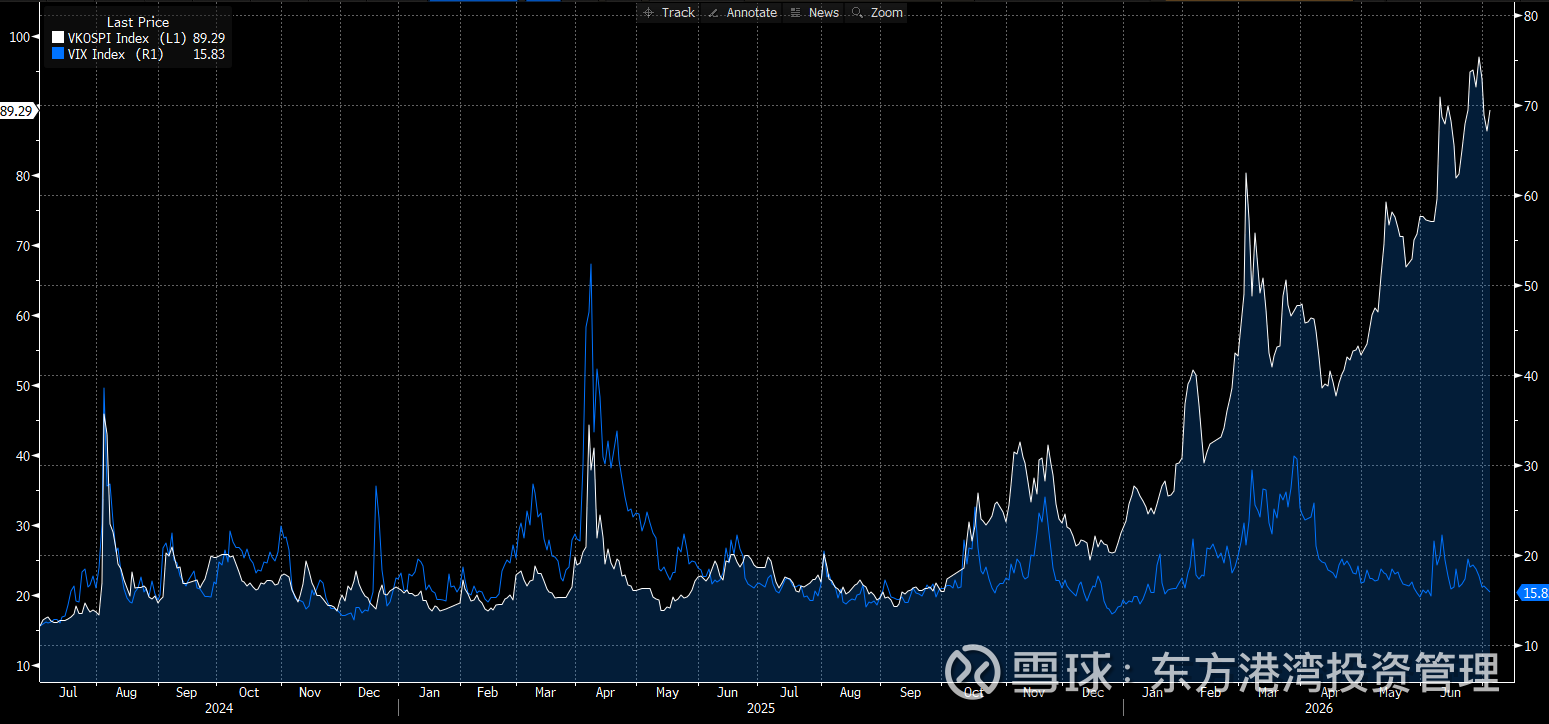The width and height of the screenshot is (1549, 724).
Task: Click the Dec 2024 month label
Action: (x=369, y=692)
